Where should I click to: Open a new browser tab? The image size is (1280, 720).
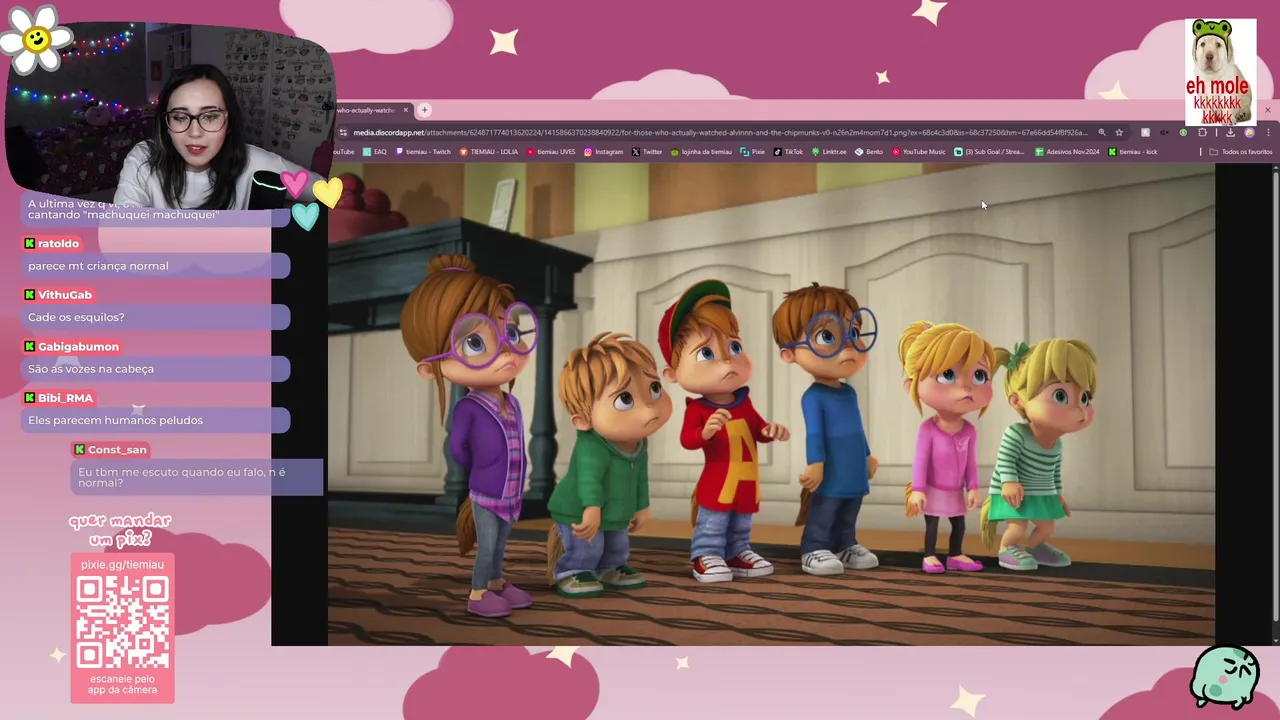pyautogui.click(x=424, y=110)
